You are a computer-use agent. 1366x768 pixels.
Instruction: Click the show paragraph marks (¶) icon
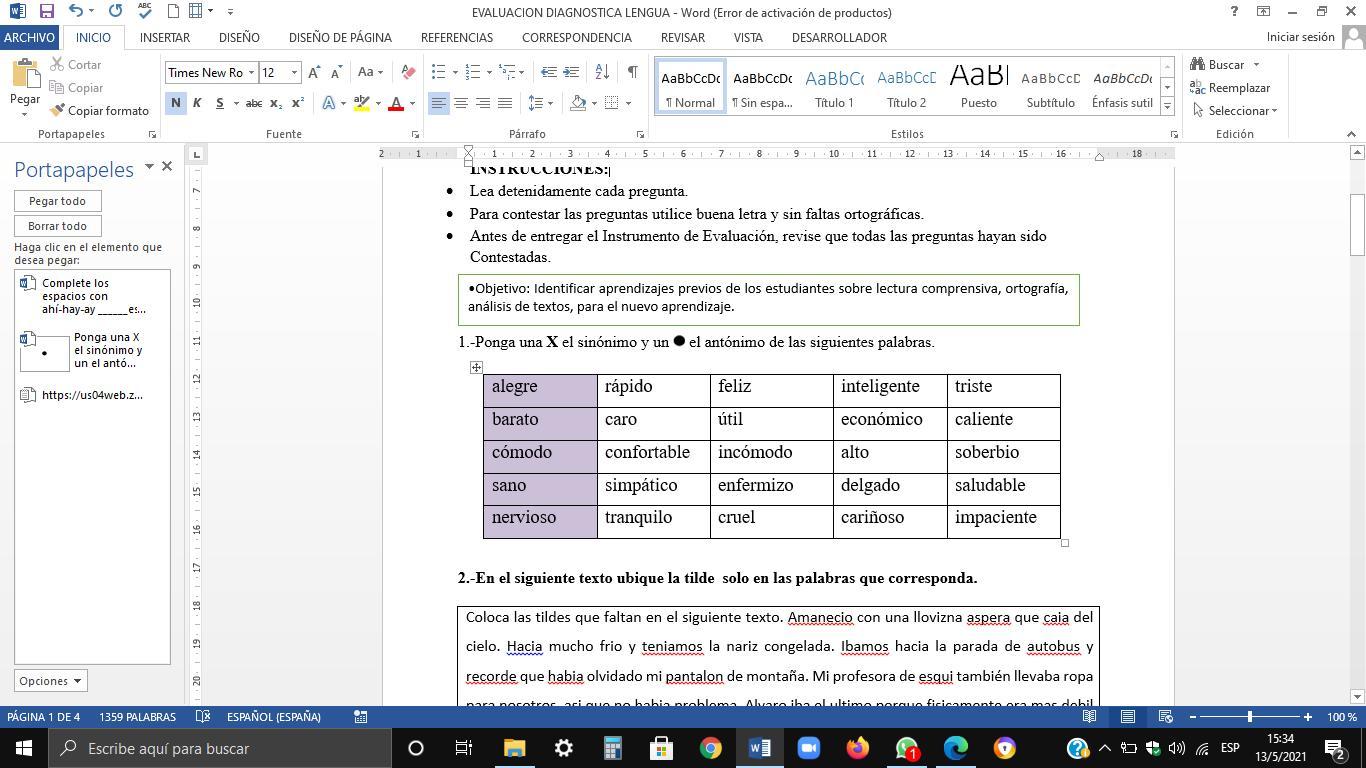pyautogui.click(x=632, y=72)
